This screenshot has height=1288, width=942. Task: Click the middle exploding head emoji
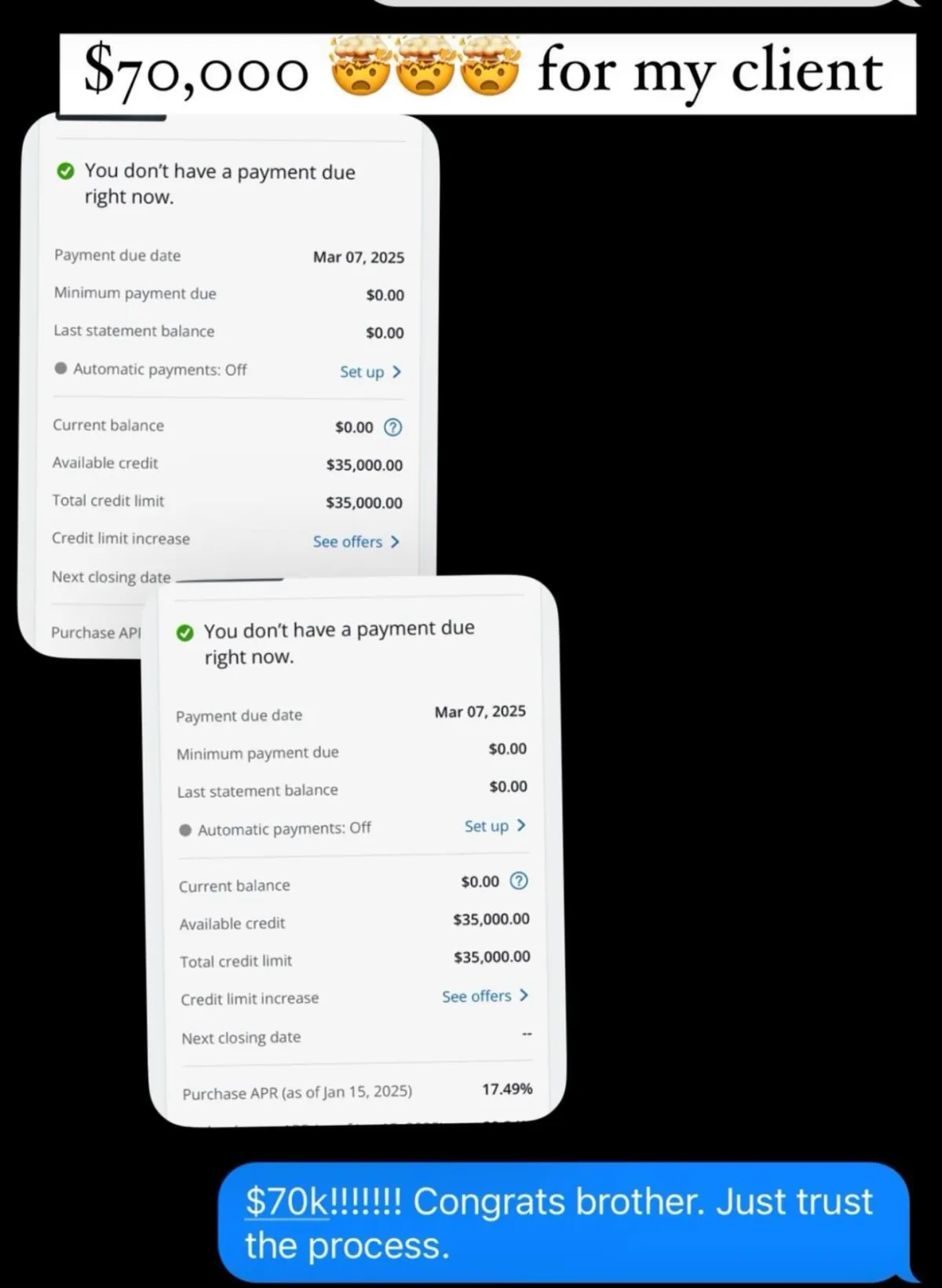tap(424, 64)
